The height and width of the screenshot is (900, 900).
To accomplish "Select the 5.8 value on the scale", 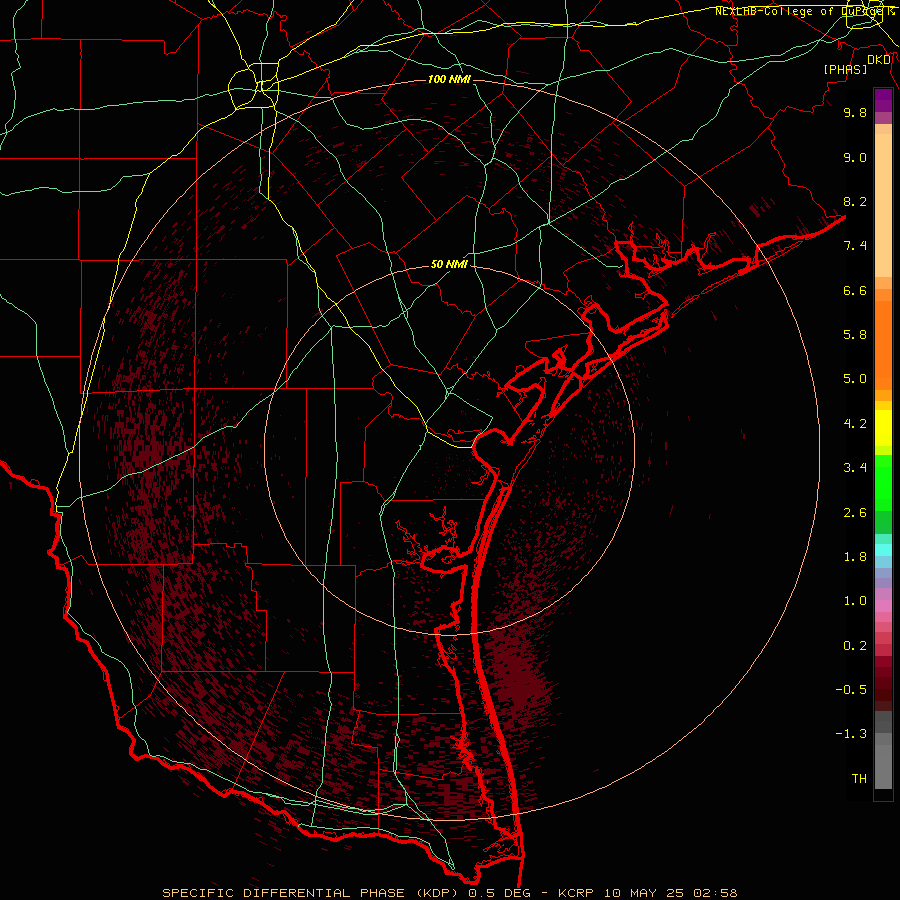I will click(x=855, y=335).
